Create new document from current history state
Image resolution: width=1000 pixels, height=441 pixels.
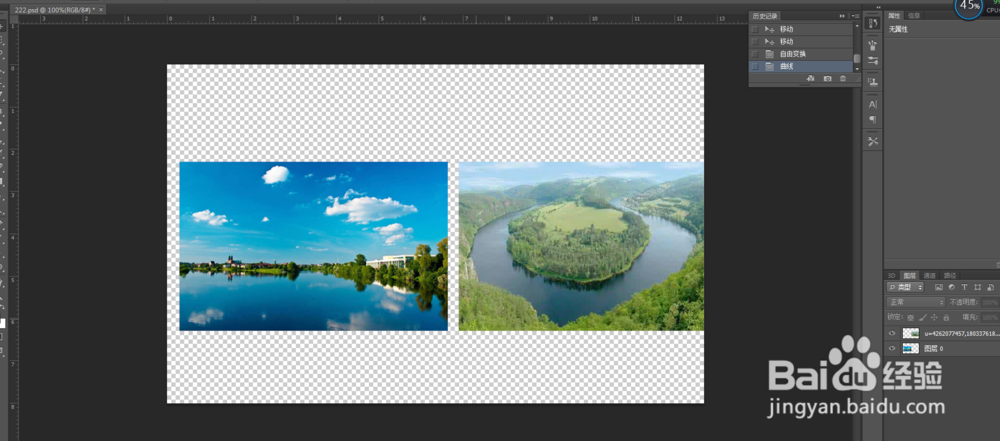tap(811, 78)
